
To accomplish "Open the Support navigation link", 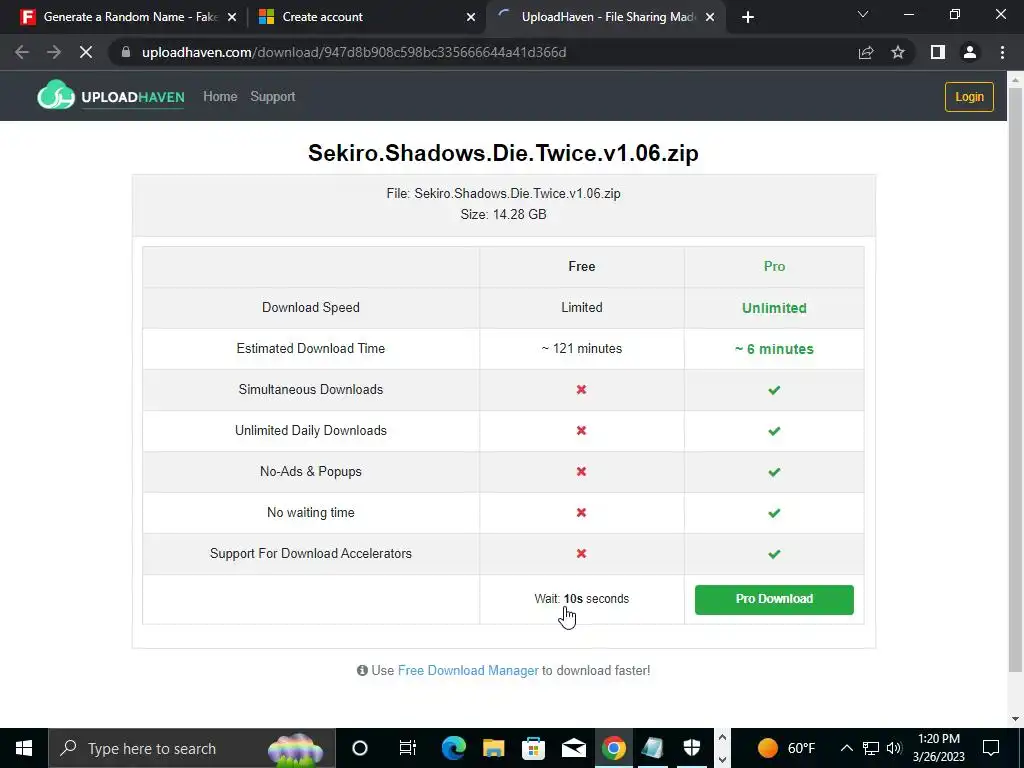I will (273, 97).
